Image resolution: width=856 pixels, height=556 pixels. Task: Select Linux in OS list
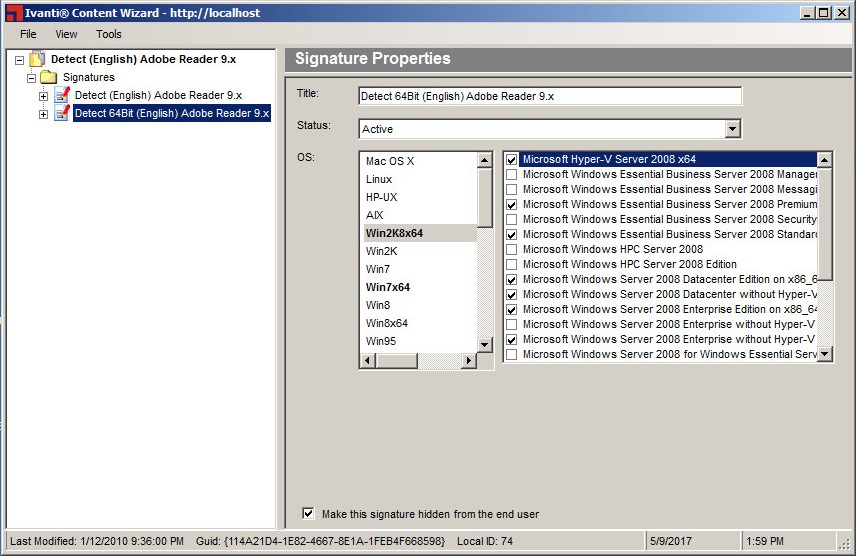pyautogui.click(x=379, y=179)
